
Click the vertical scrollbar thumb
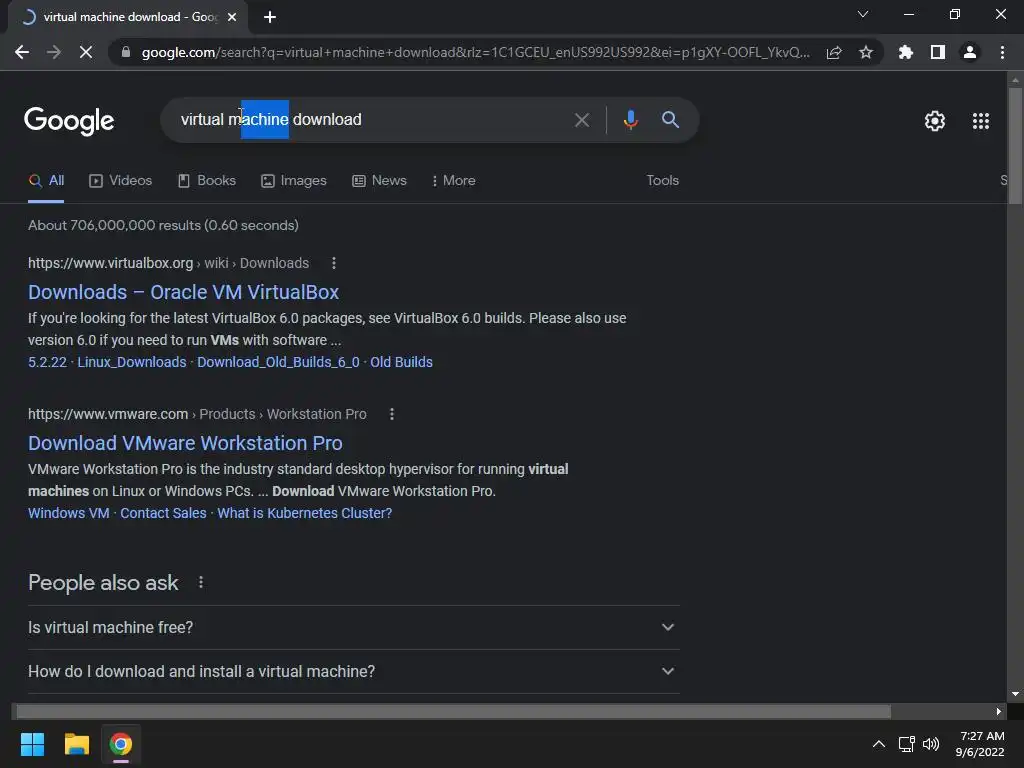(x=1015, y=146)
